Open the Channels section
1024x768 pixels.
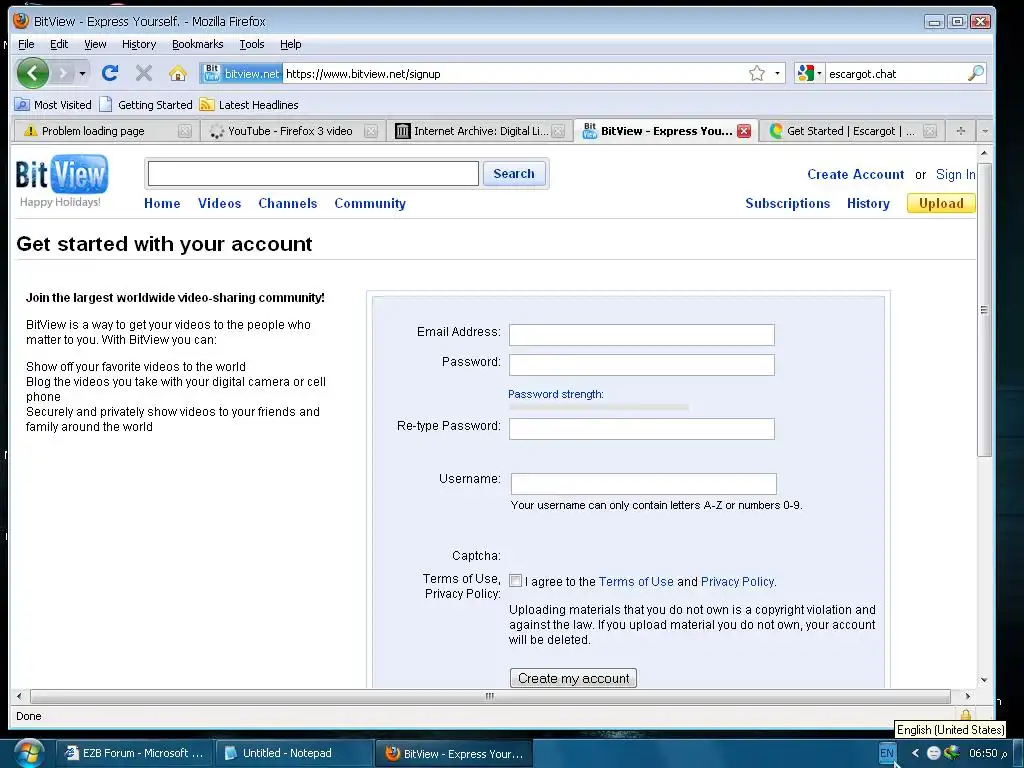287,204
